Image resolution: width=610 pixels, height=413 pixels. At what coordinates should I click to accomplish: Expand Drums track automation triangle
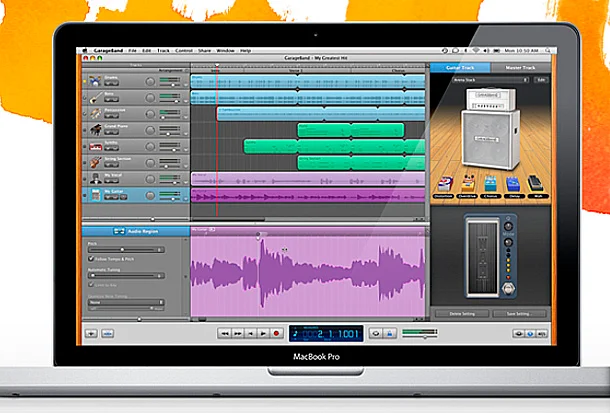point(186,85)
